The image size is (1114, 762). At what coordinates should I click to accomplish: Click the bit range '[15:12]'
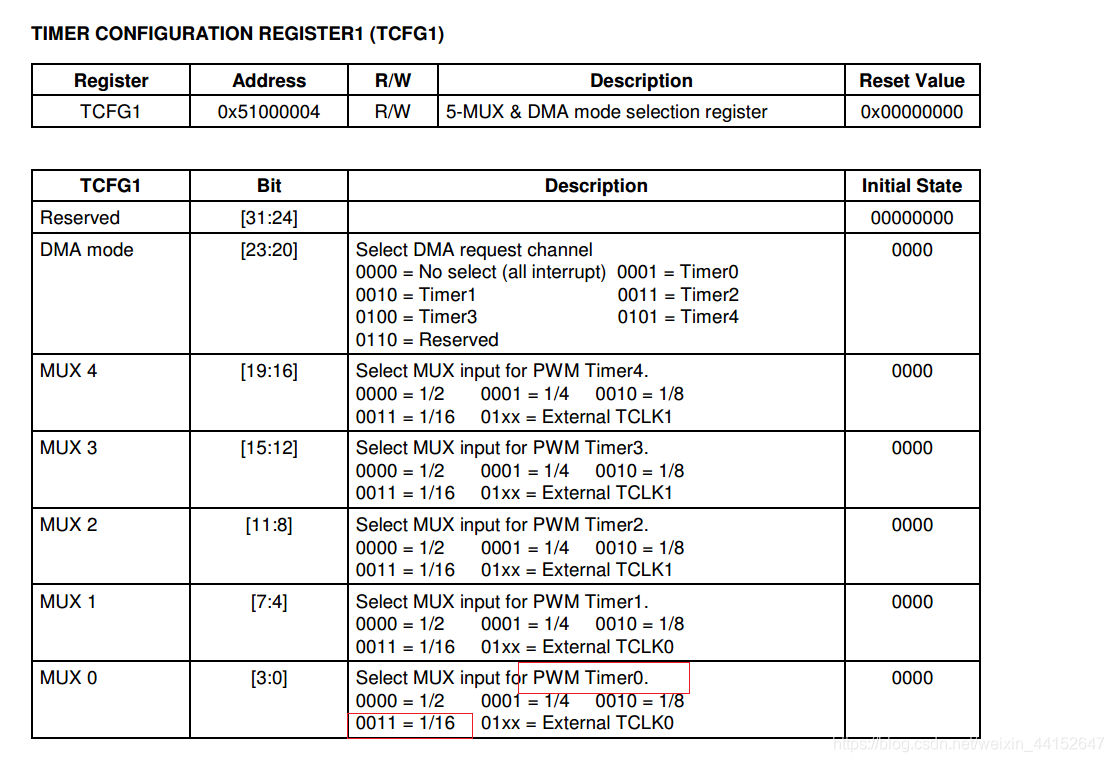(x=269, y=447)
